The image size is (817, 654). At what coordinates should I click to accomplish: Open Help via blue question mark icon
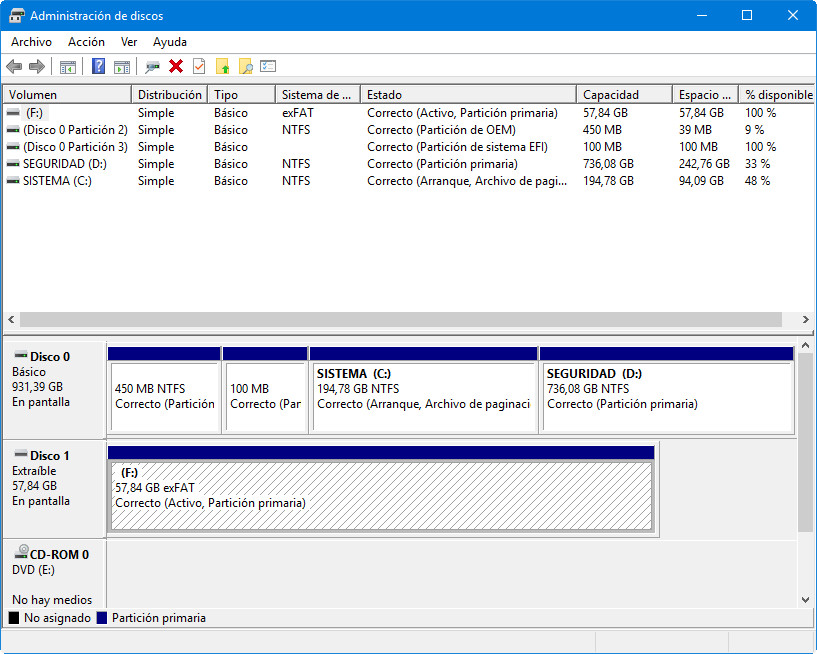pyautogui.click(x=99, y=67)
